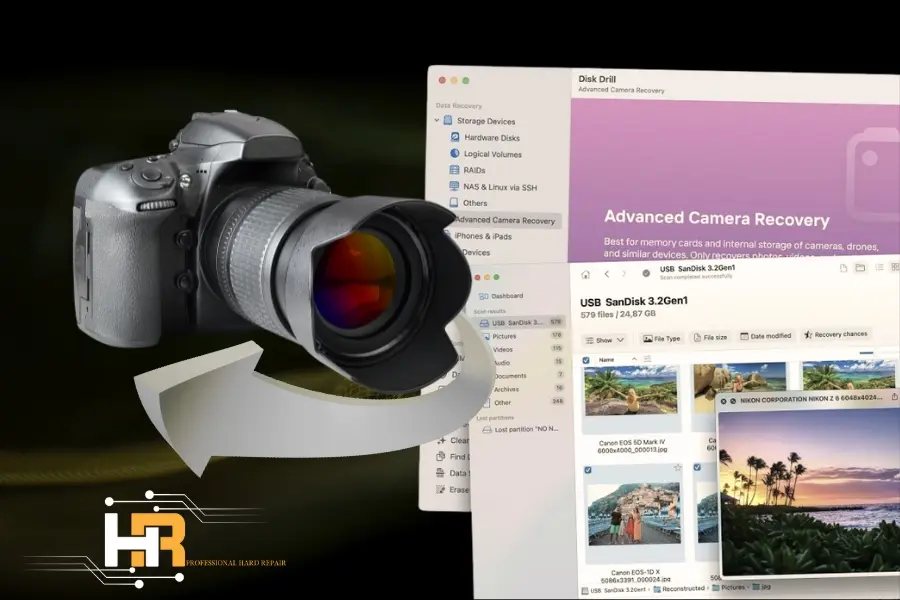Click the Hardware Disks sidebar icon
The width and height of the screenshot is (900, 600).
455,138
